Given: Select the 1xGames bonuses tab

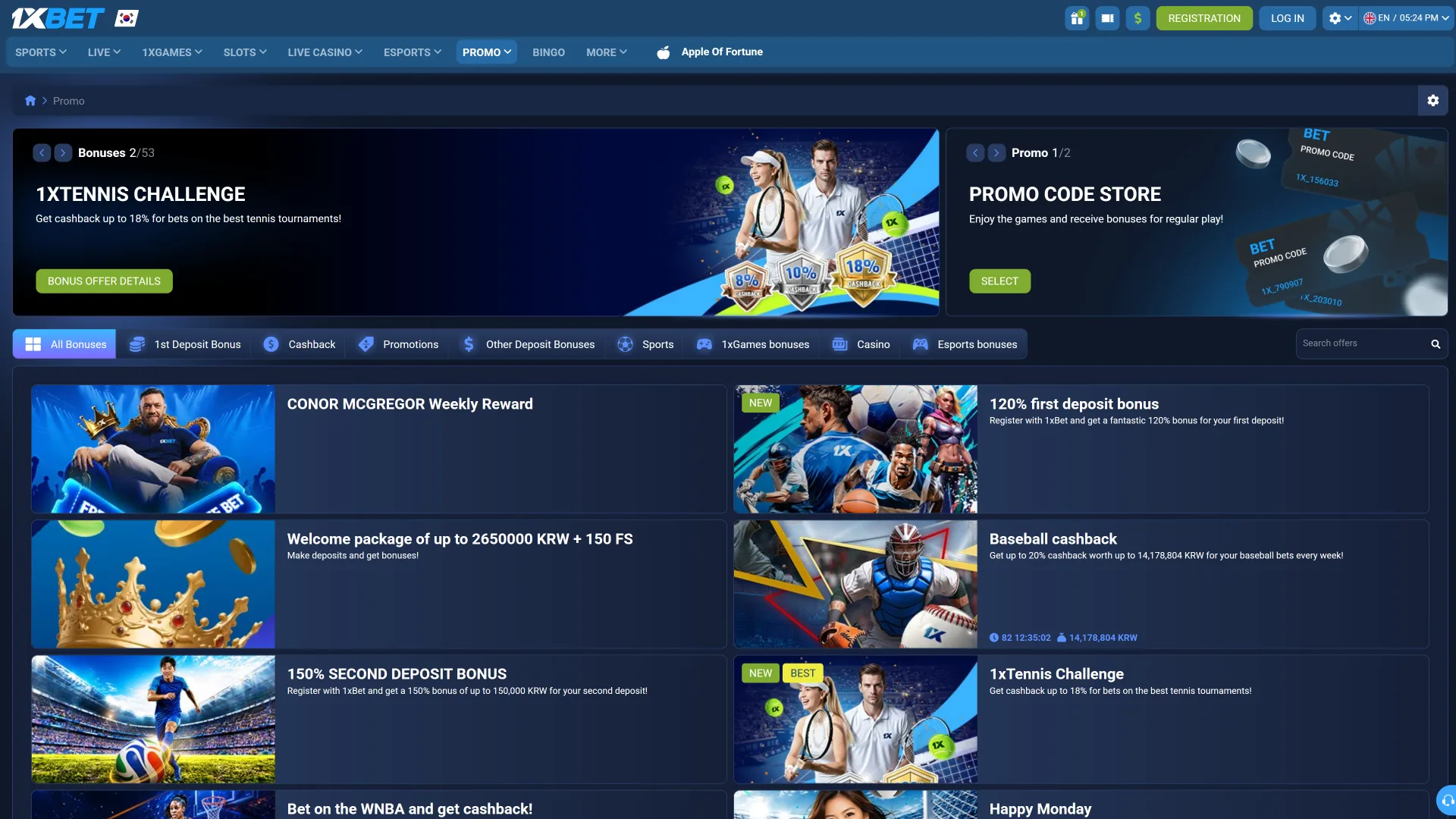Looking at the screenshot, I should click(x=753, y=344).
